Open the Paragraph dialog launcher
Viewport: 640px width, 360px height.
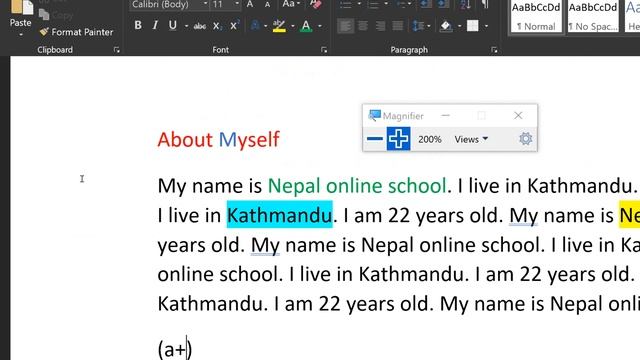tap(494, 50)
